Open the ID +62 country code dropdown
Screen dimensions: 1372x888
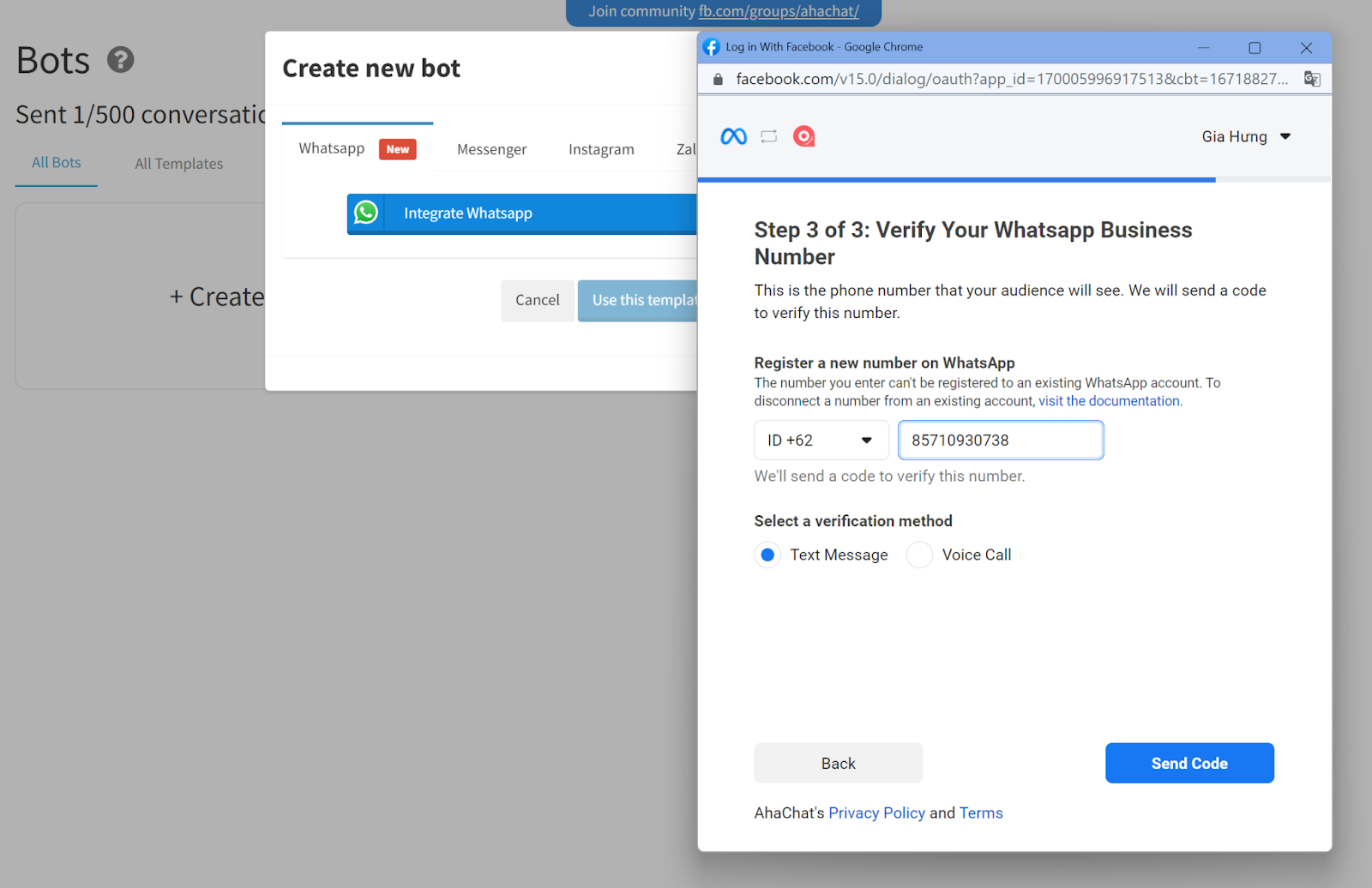coord(821,441)
